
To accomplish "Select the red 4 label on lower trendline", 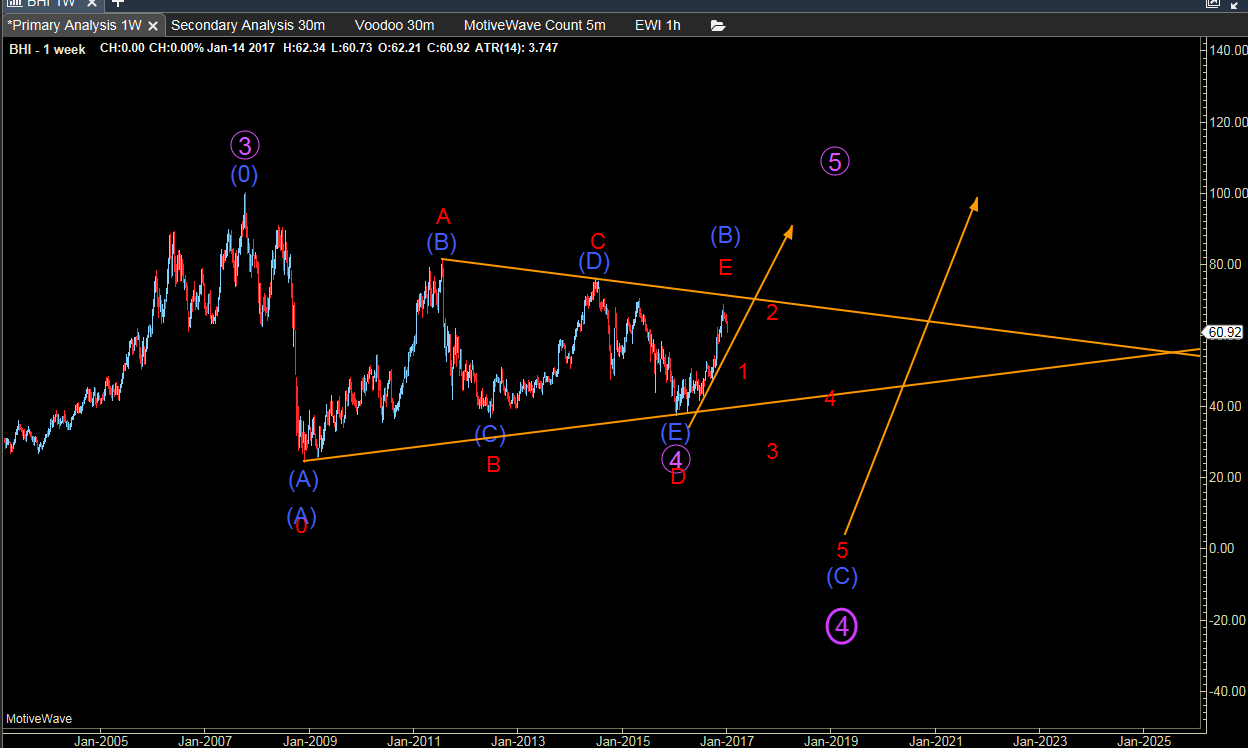I will click(830, 398).
